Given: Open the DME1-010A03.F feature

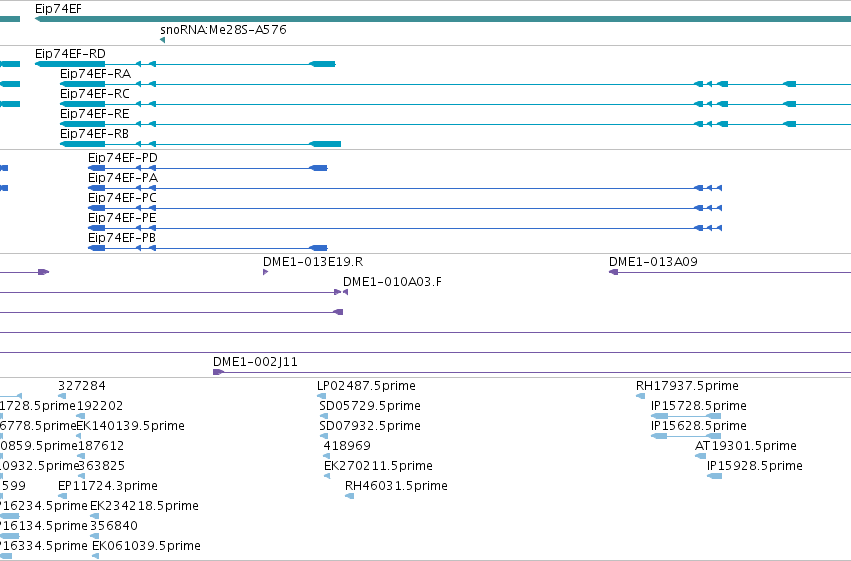Looking at the screenshot, I should (345, 292).
